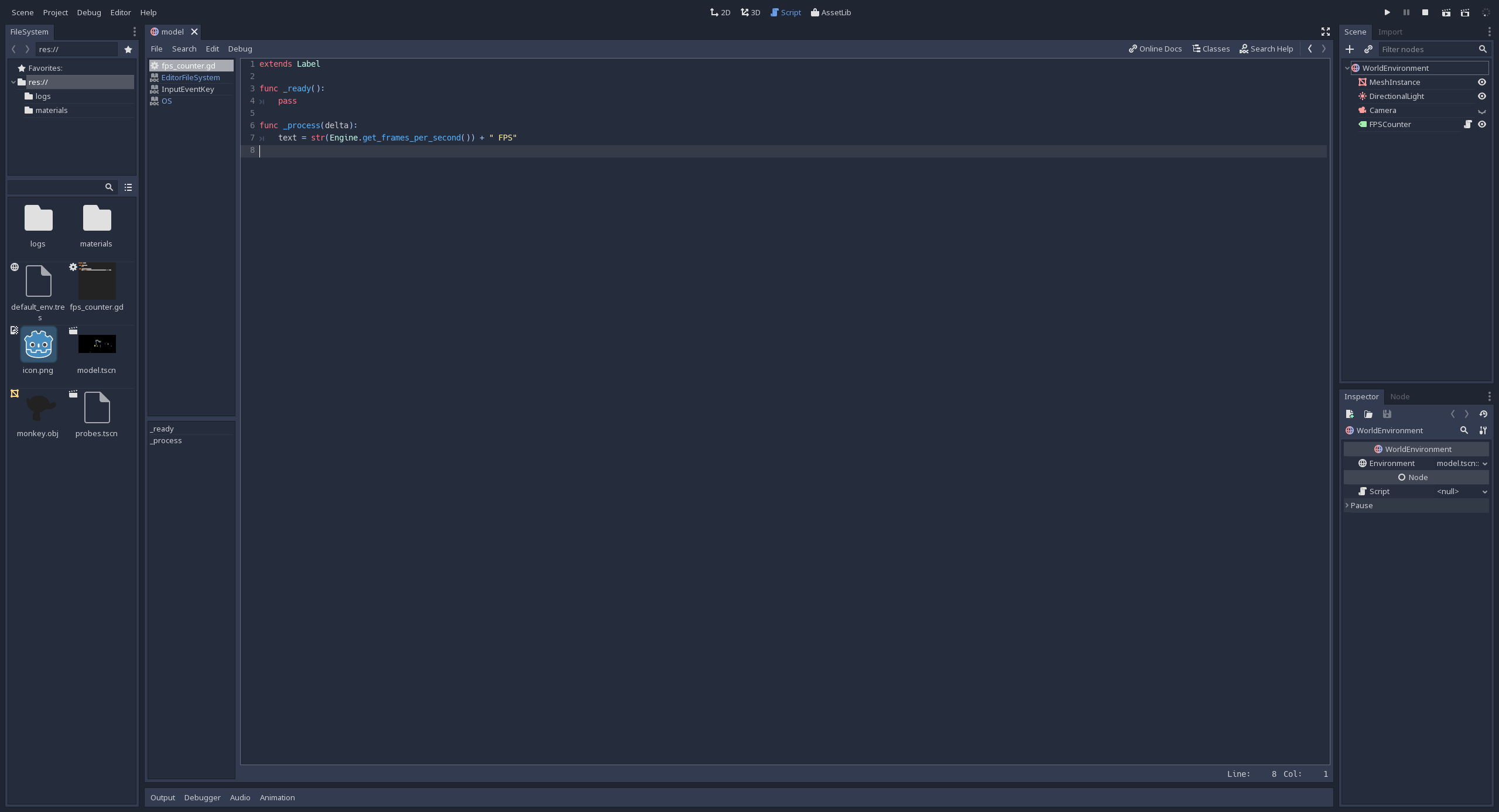
Task: Play the project
Action: (x=1387, y=12)
